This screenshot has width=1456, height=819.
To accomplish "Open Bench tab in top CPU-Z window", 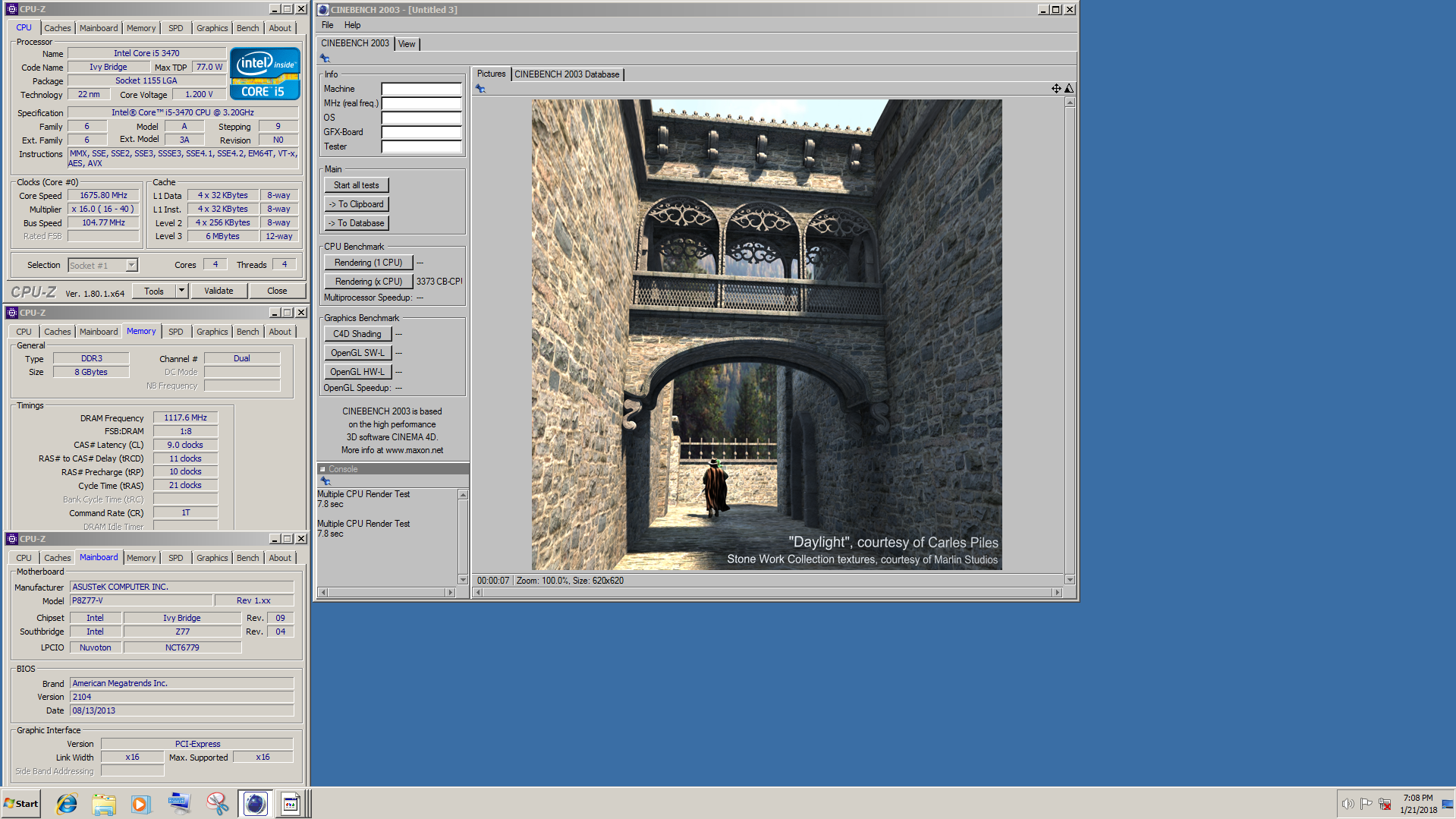I will [x=247, y=28].
